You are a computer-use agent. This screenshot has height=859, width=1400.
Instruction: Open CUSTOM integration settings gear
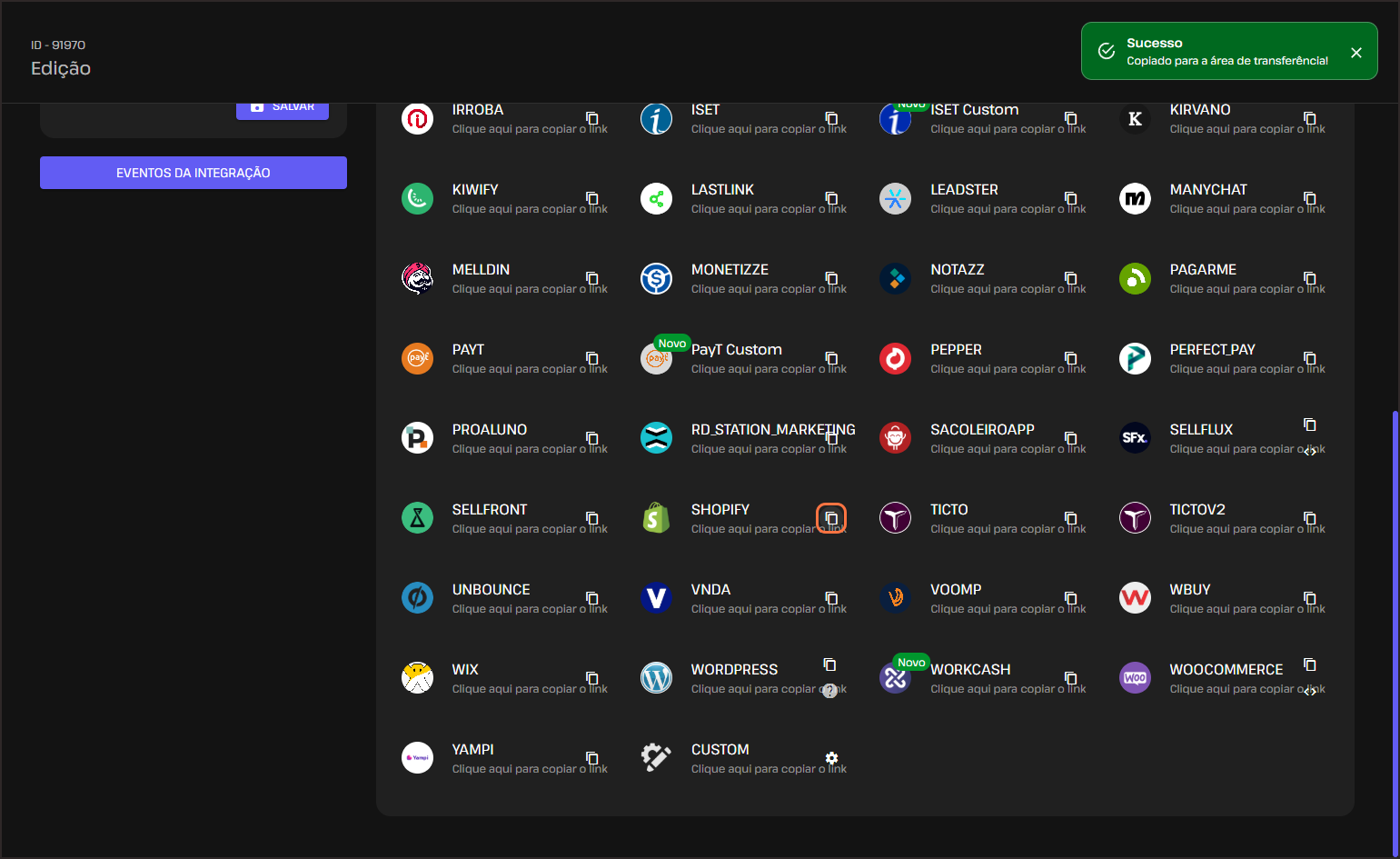[831, 758]
